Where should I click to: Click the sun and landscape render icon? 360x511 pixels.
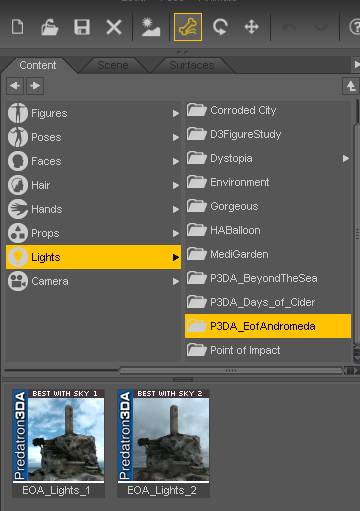151,27
